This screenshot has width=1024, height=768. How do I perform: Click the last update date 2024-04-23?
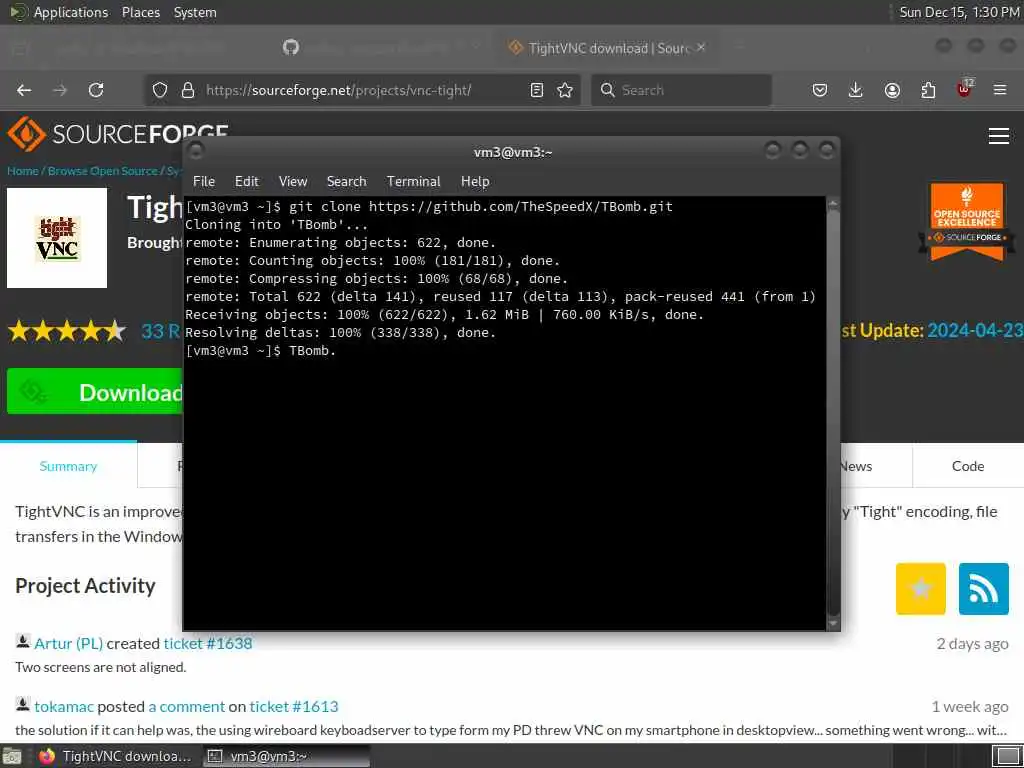(x=975, y=330)
